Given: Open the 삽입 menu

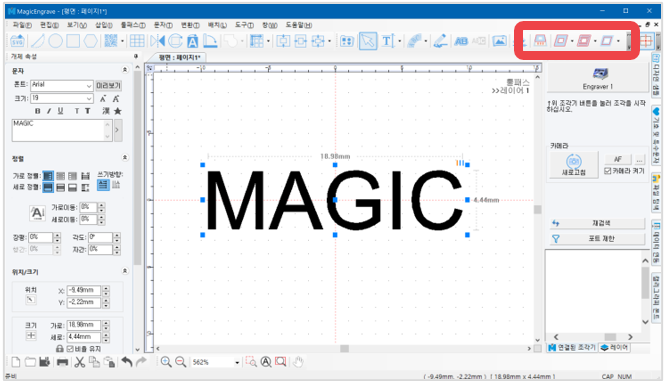Looking at the screenshot, I should coord(104,25).
